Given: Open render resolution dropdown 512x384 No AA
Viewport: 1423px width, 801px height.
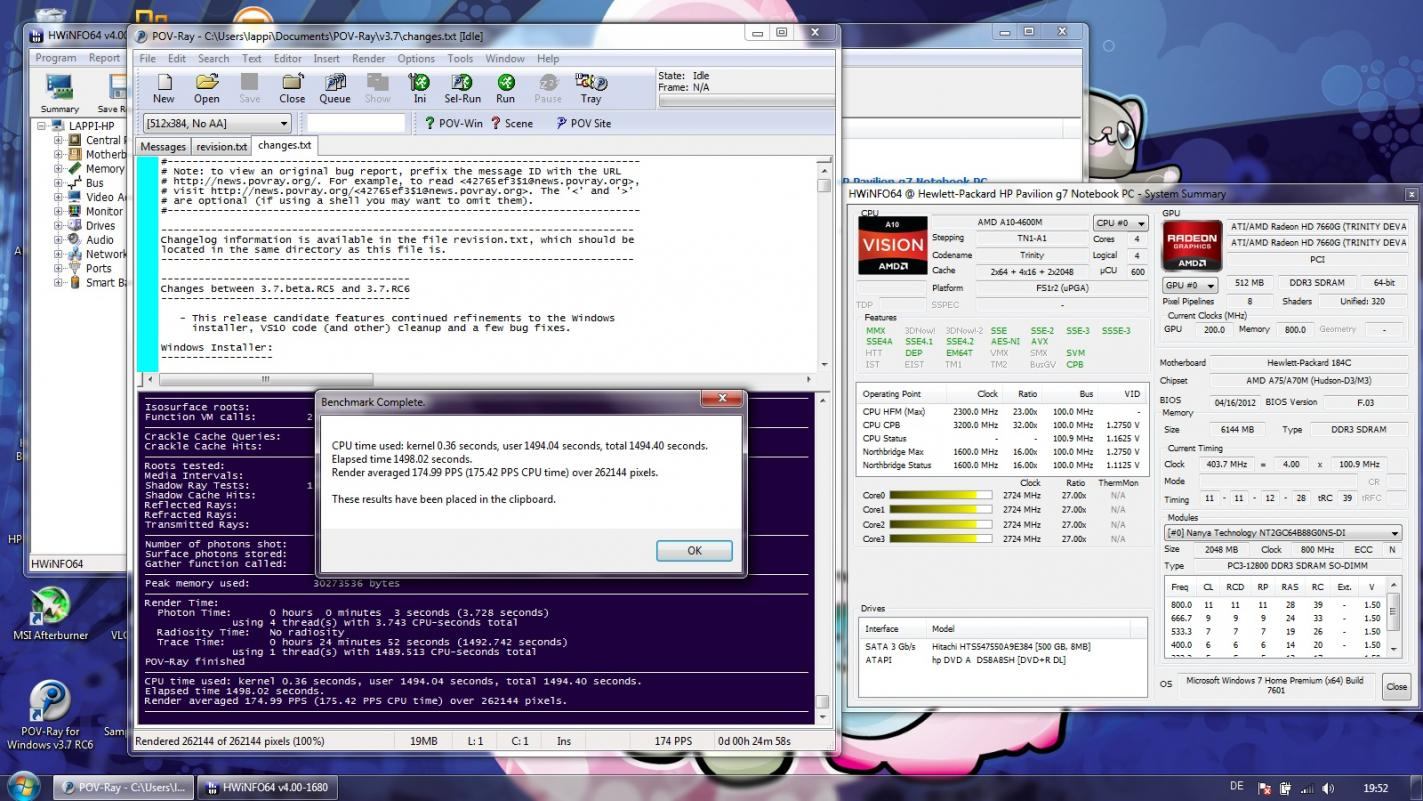Looking at the screenshot, I should tap(217, 123).
